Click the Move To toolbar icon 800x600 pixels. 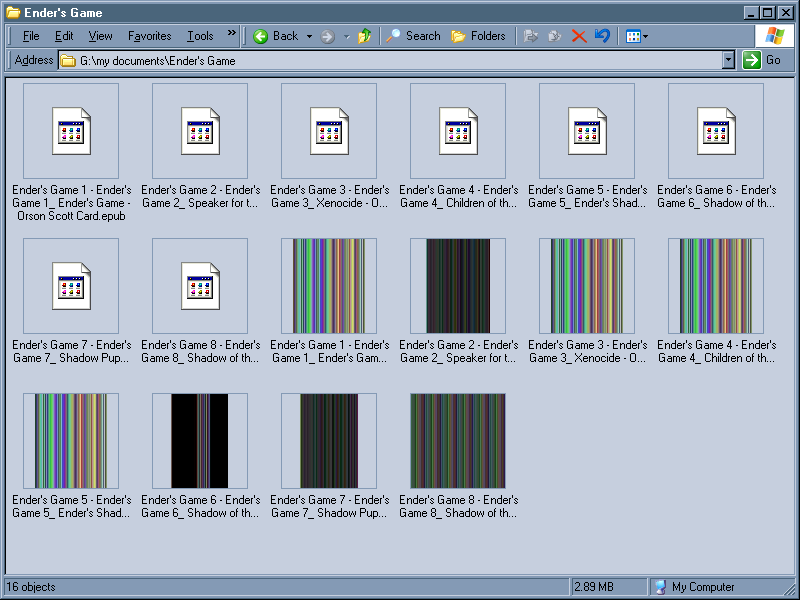point(531,36)
